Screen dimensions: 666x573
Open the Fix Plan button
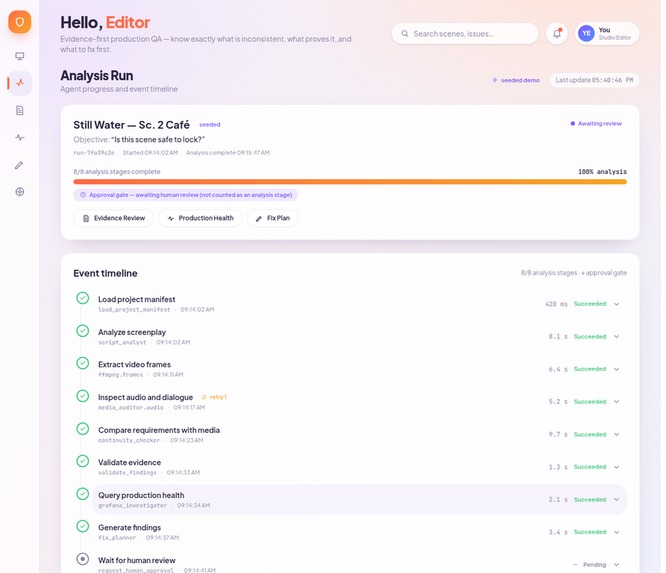[x=272, y=218]
